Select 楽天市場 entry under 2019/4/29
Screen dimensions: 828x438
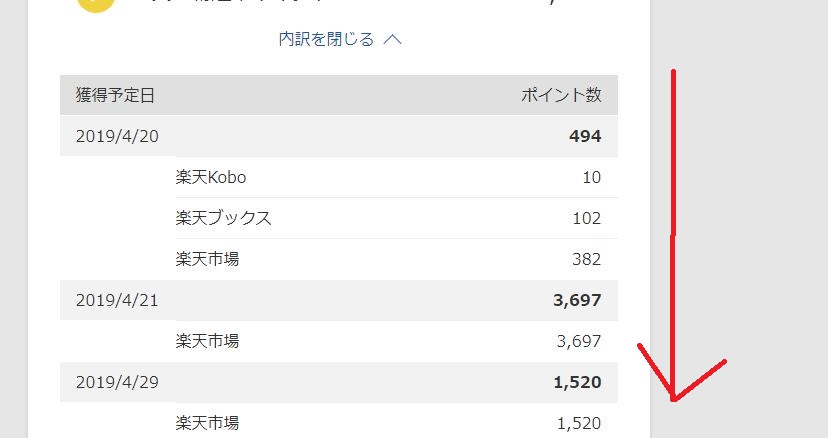click(207, 423)
